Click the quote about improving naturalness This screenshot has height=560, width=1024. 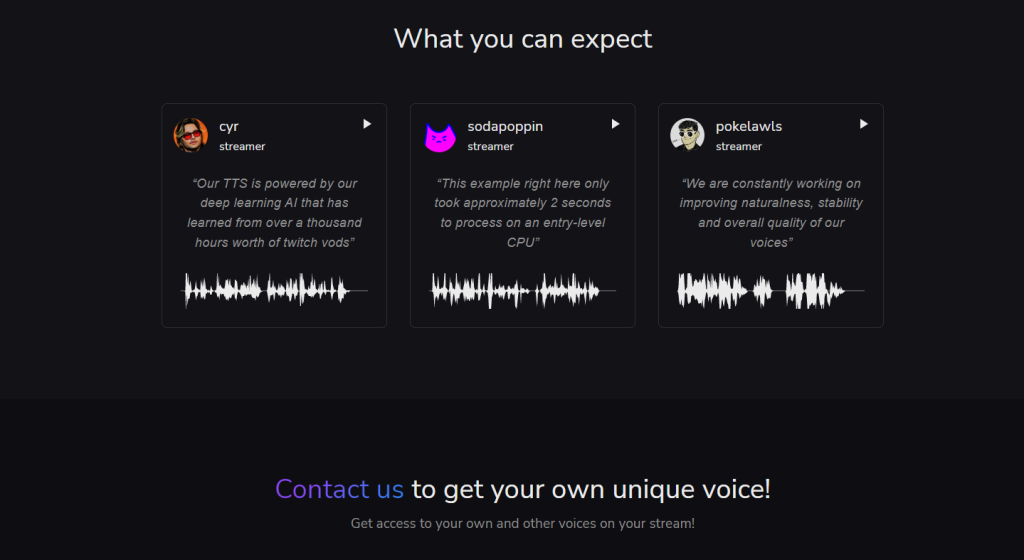coord(770,213)
